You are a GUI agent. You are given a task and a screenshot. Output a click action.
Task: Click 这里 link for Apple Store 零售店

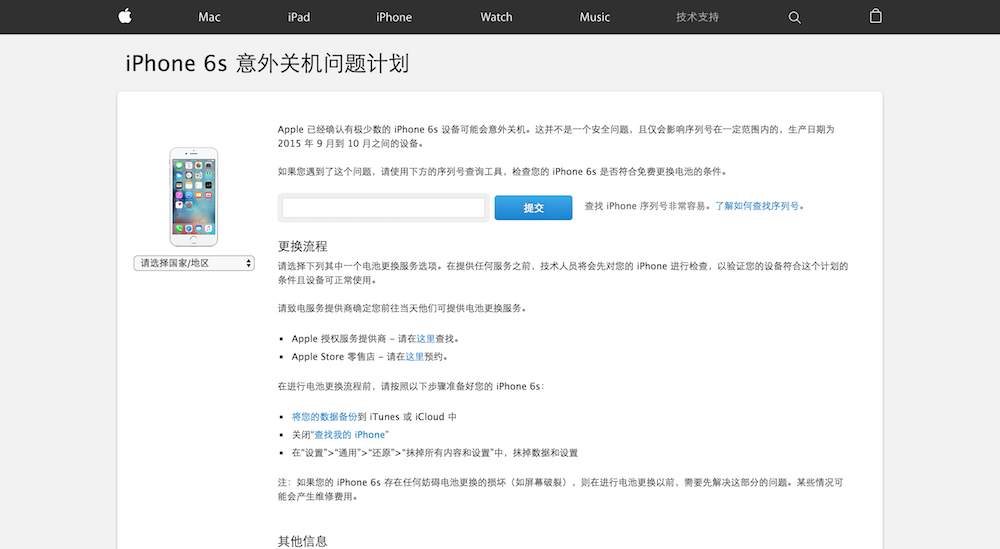(415, 356)
